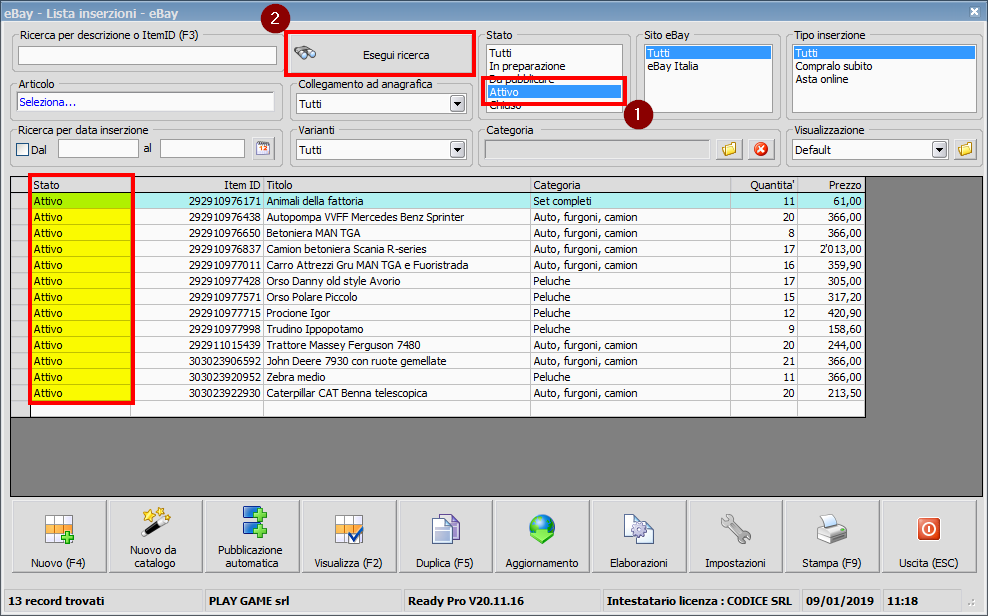Start Pubblicazione automatica

click(x=252, y=537)
